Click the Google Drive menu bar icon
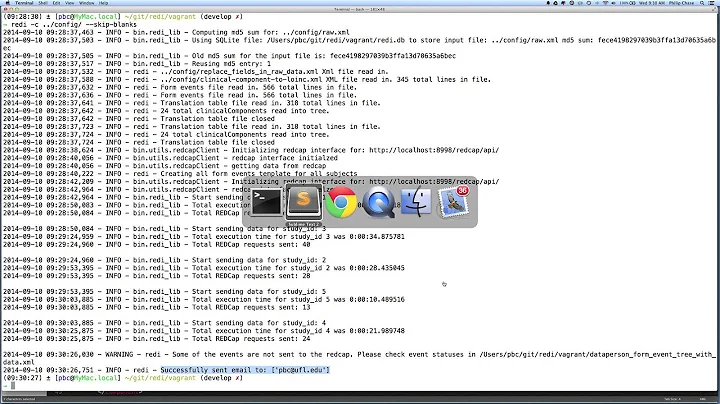 click(x=555, y=3)
